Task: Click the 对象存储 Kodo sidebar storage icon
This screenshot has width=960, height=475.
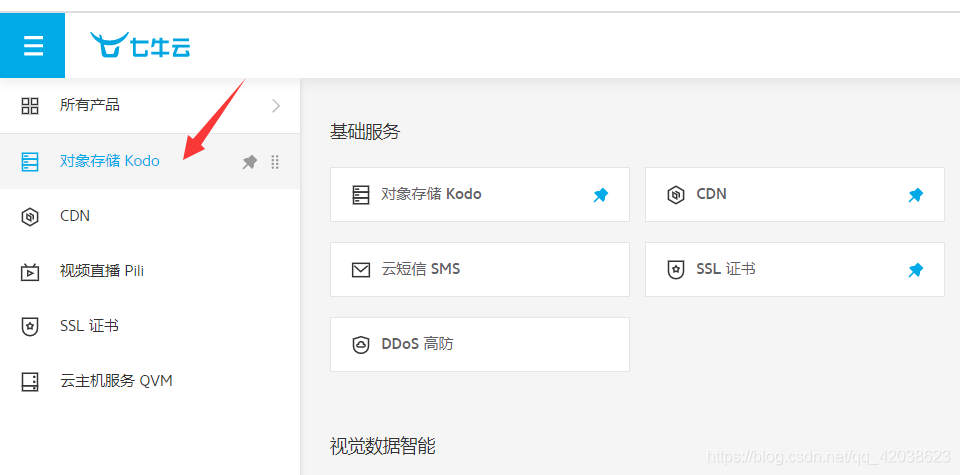Action: click(x=29, y=162)
